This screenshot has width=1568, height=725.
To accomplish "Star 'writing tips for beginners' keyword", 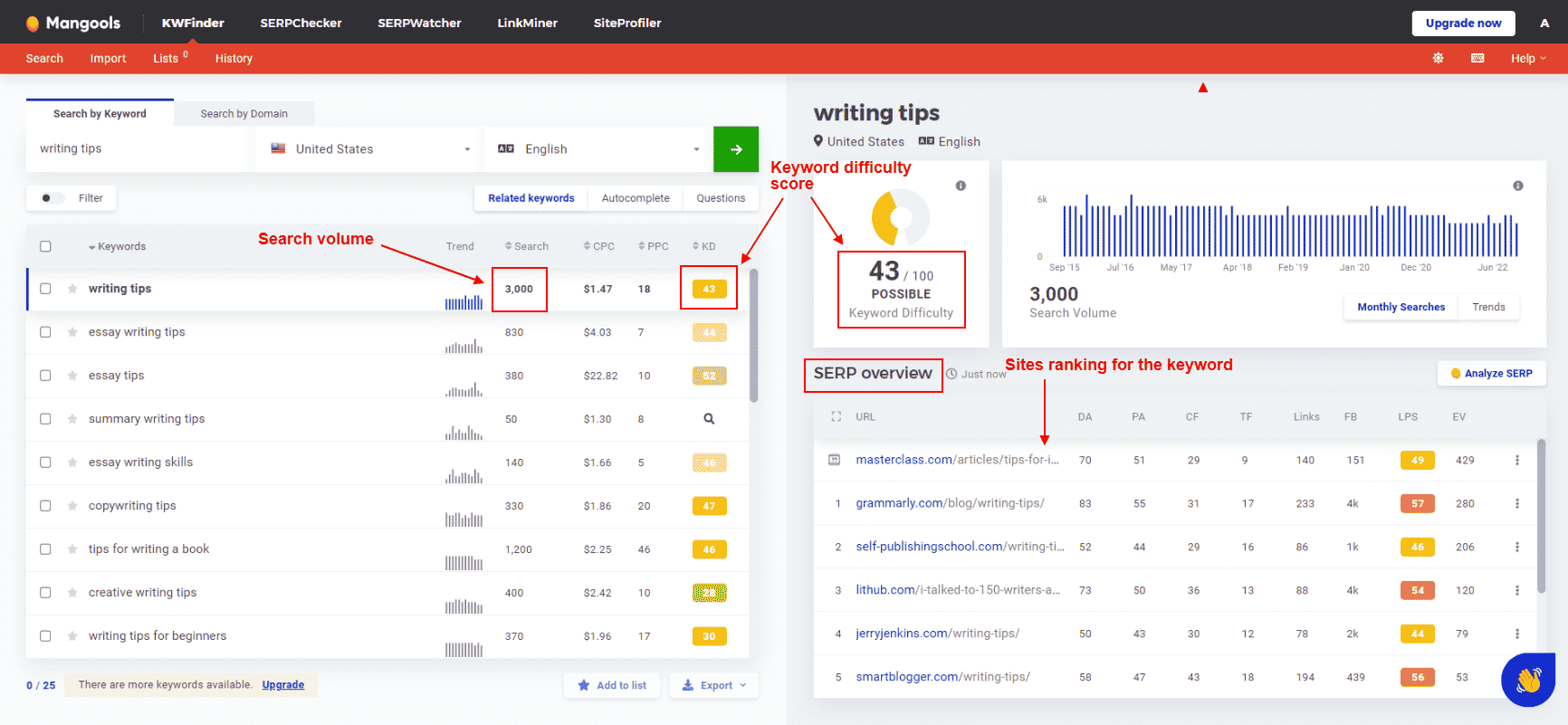I will [x=72, y=636].
